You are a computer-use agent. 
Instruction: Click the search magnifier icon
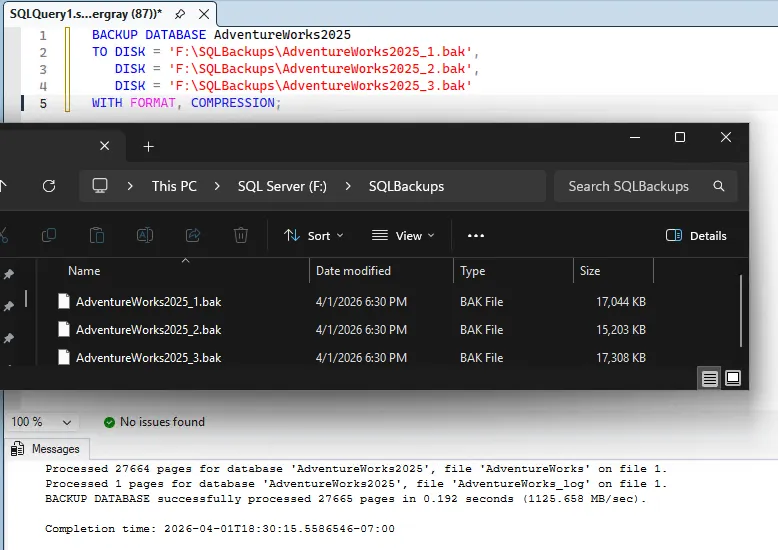click(x=718, y=186)
